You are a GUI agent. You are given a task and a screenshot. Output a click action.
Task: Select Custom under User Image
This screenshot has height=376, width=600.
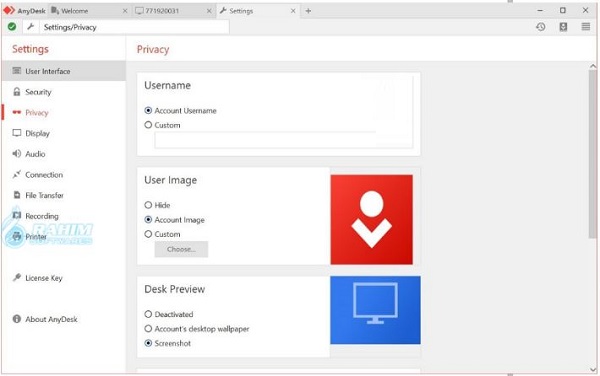[148, 234]
